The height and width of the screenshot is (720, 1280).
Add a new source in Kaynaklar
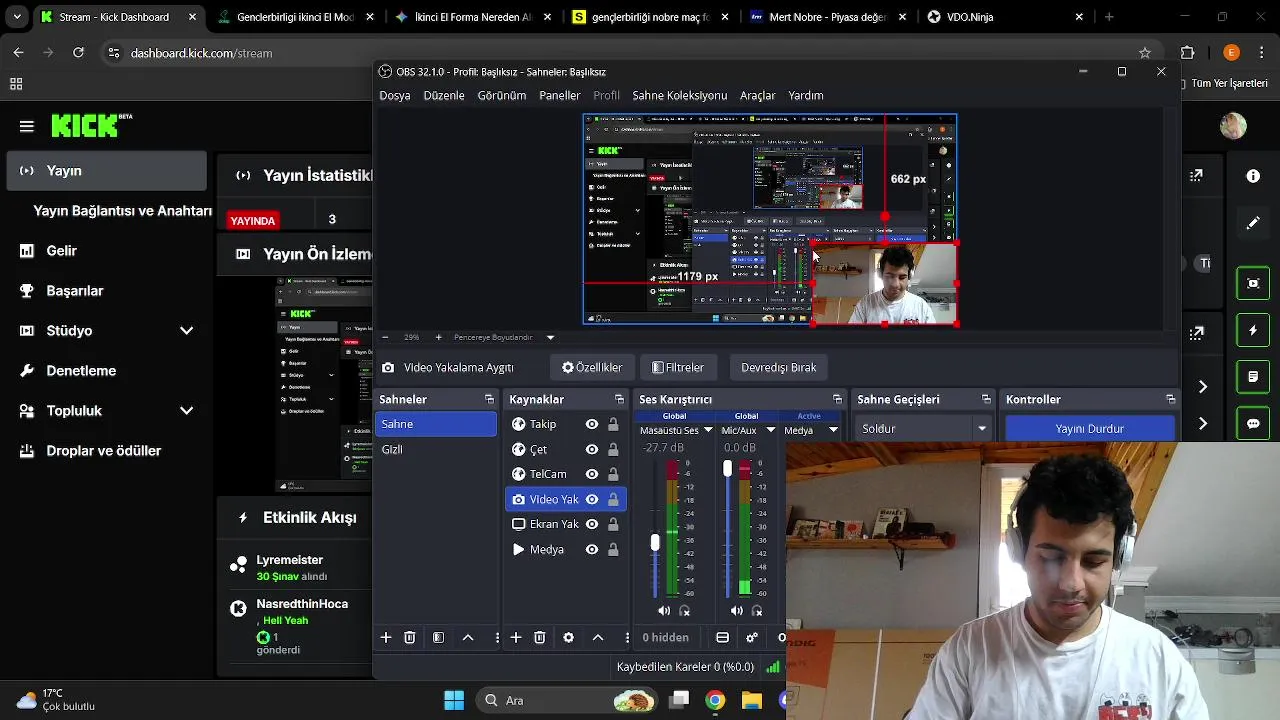click(x=516, y=637)
